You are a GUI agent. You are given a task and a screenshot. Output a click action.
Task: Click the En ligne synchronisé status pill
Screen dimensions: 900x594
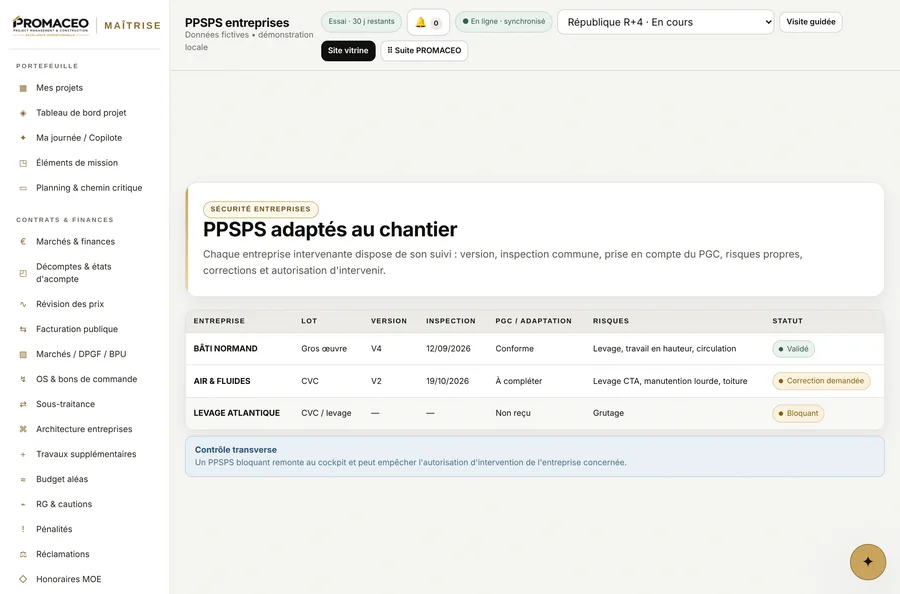(503, 22)
